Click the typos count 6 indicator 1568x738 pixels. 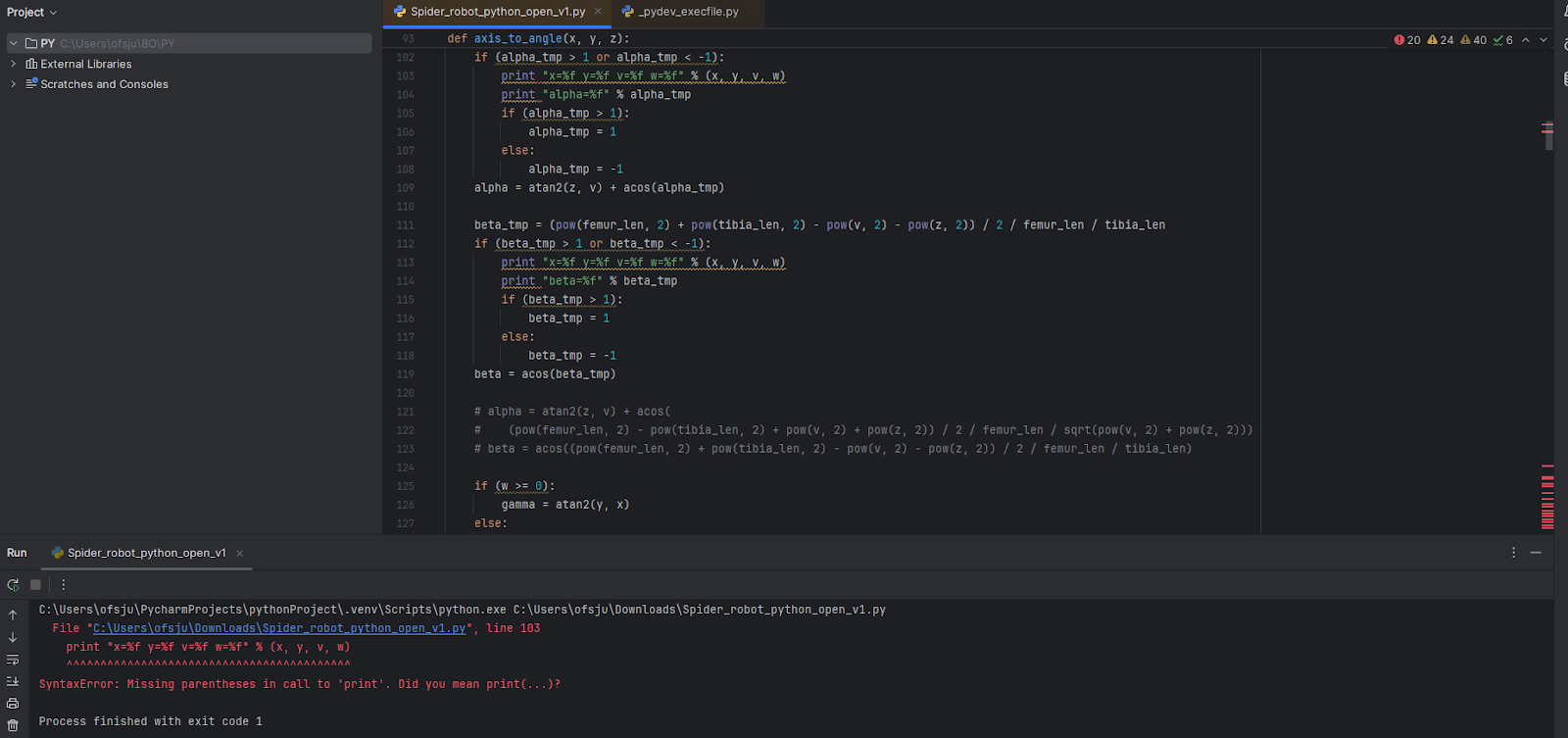[1503, 40]
